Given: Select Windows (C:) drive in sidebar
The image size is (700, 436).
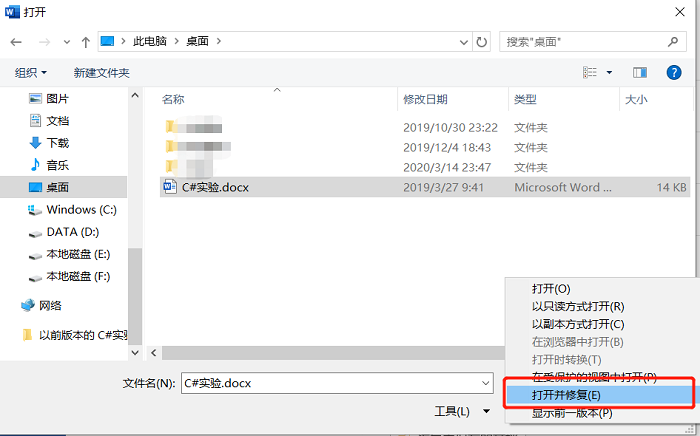Looking at the screenshot, I should pos(81,209).
